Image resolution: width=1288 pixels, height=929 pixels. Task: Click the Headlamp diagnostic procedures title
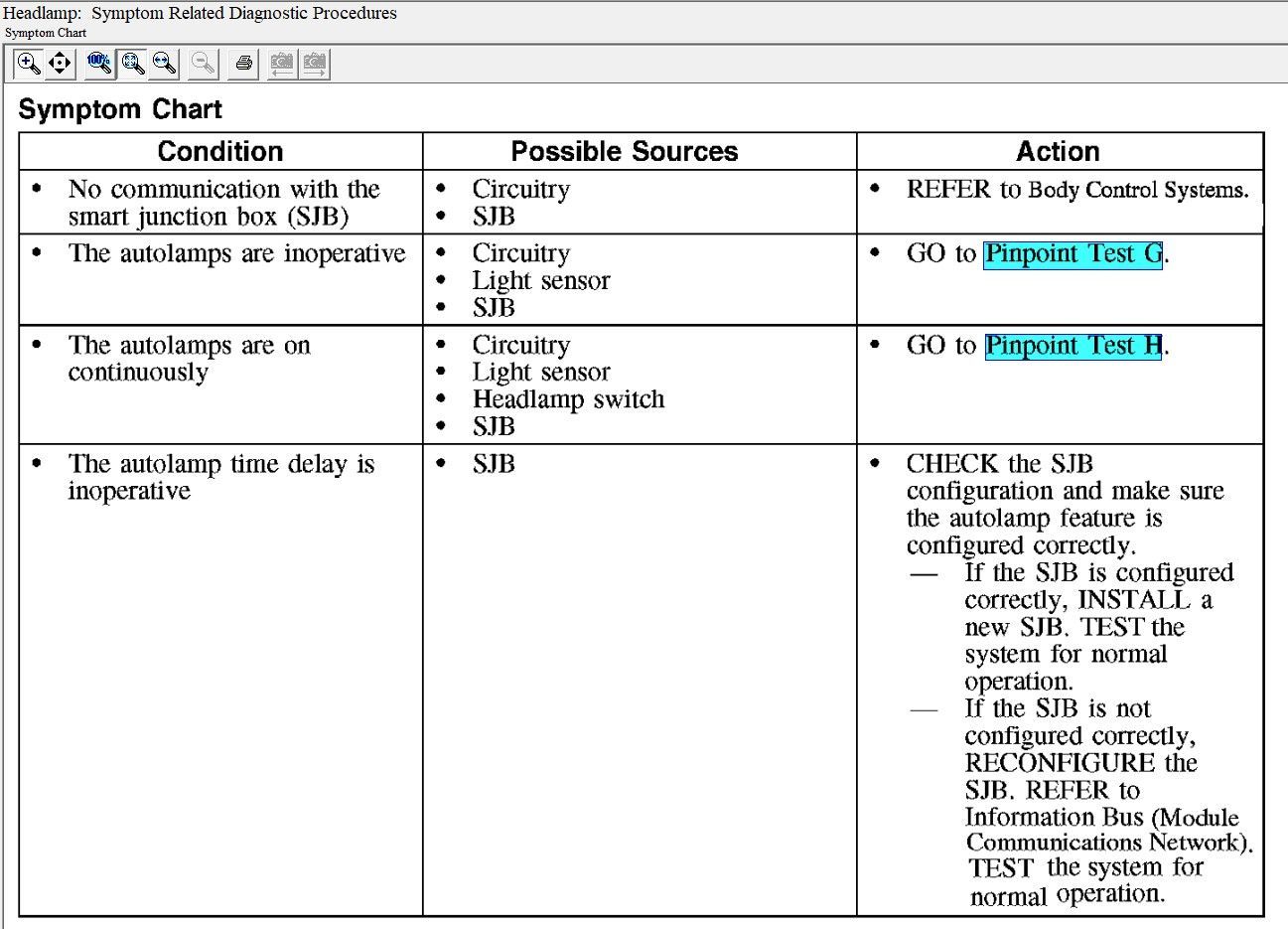(200, 13)
